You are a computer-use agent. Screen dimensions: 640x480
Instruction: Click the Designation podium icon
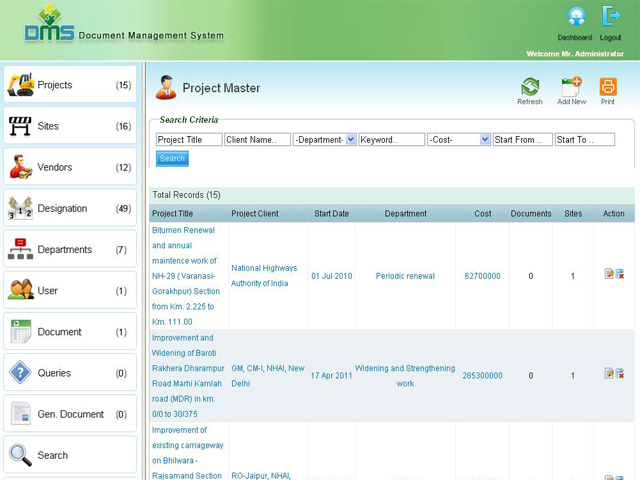point(20,208)
